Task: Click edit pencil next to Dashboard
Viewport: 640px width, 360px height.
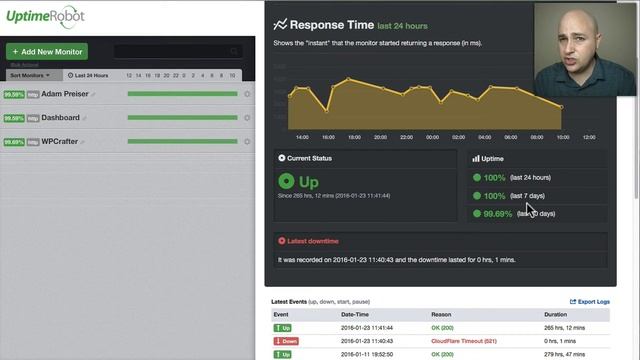Action: (x=84, y=118)
